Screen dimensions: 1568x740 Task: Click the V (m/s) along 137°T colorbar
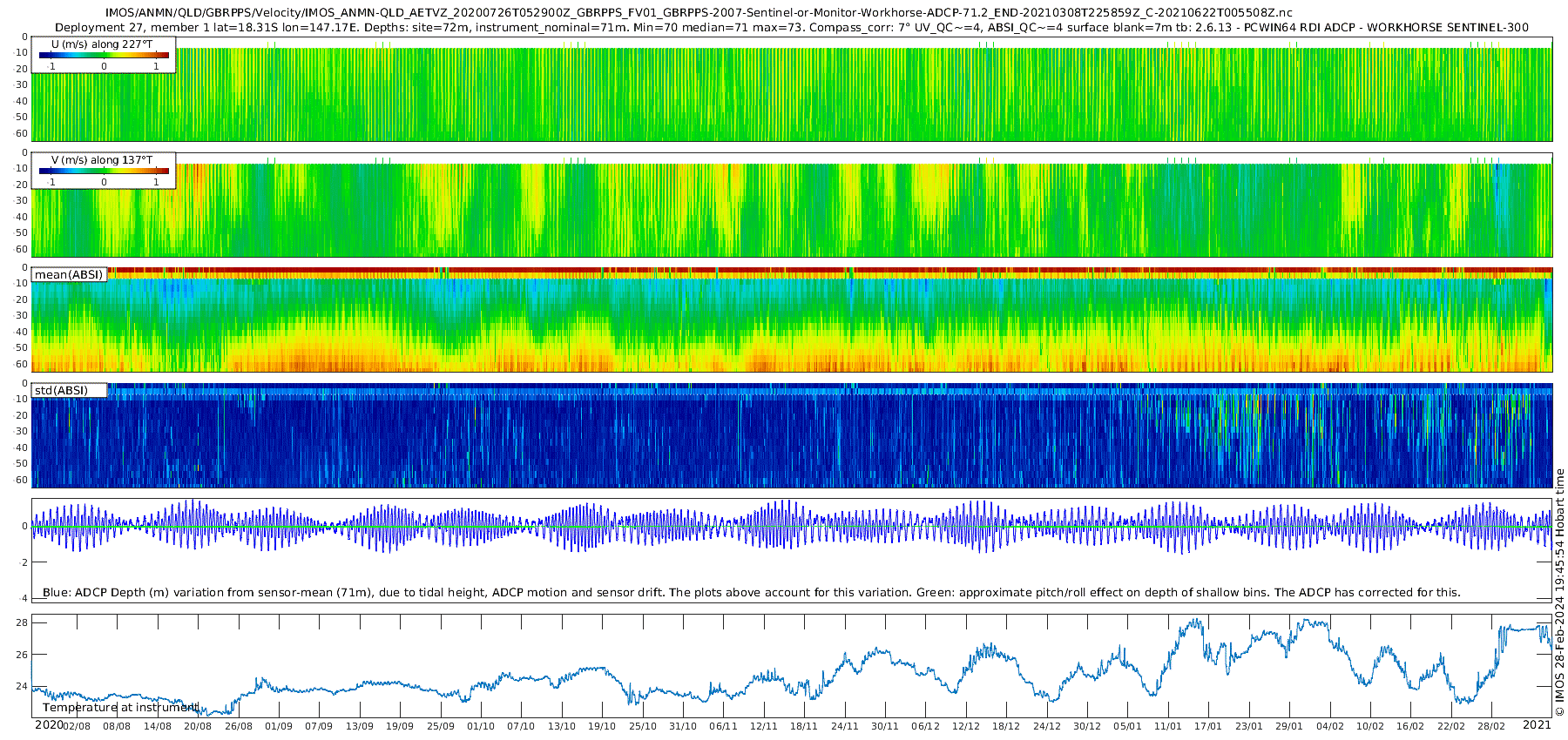[x=104, y=171]
